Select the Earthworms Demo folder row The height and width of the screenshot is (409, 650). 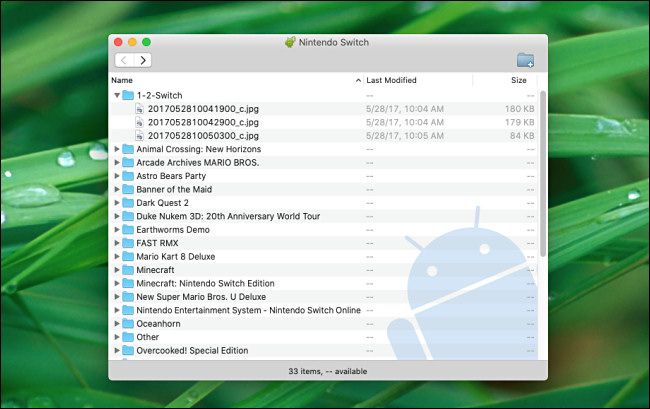coord(175,229)
